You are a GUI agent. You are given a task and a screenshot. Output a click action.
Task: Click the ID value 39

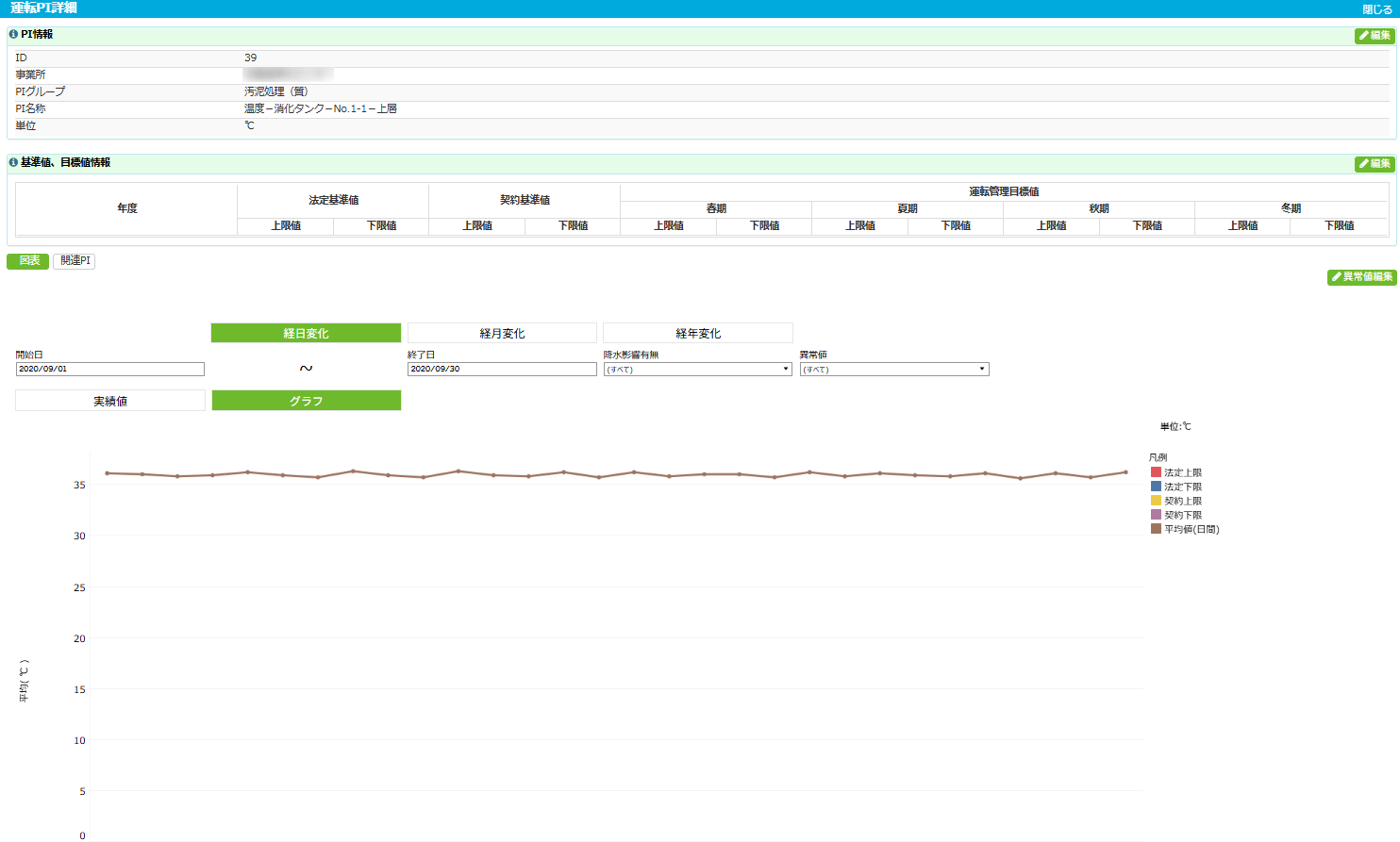click(x=250, y=58)
